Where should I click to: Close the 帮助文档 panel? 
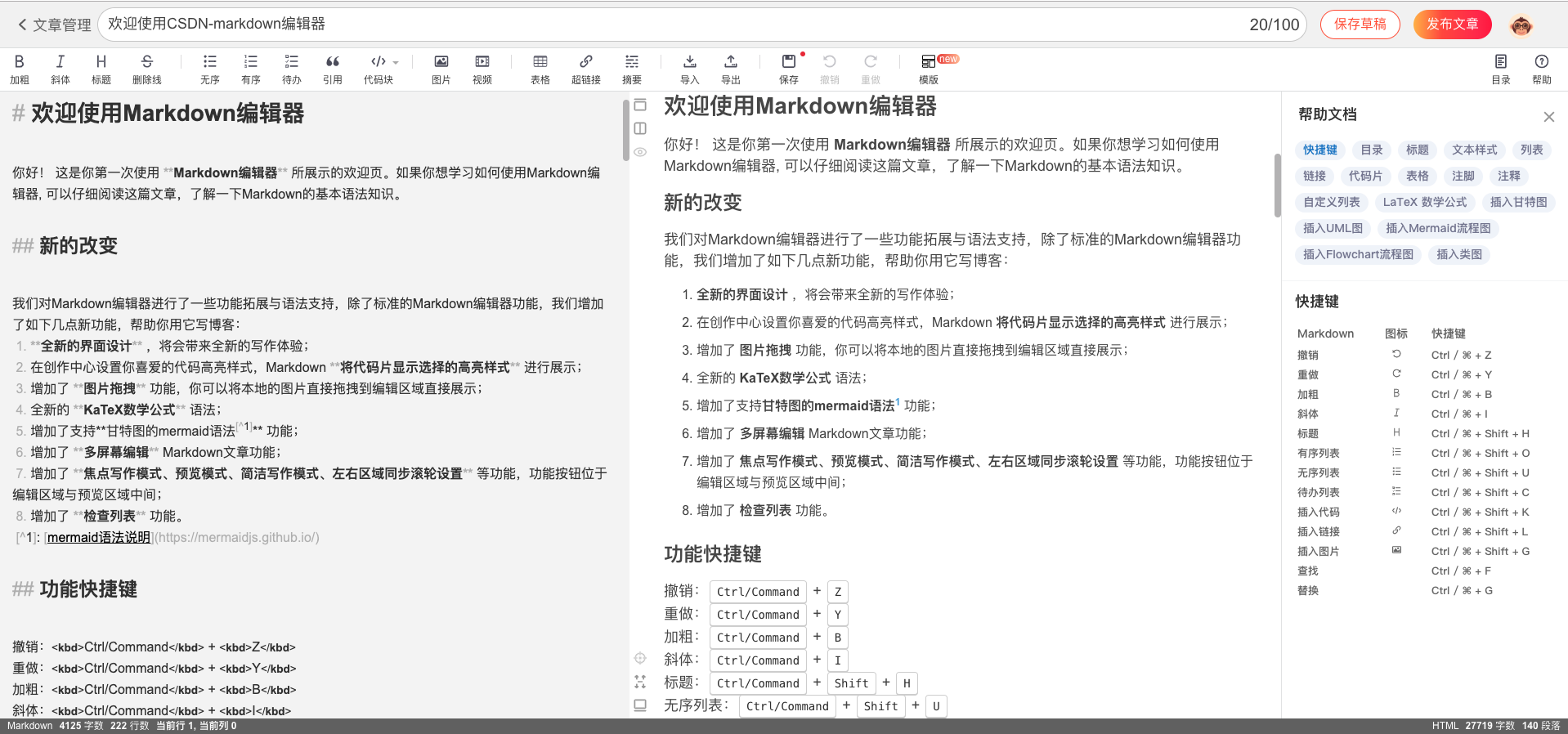click(x=1548, y=117)
